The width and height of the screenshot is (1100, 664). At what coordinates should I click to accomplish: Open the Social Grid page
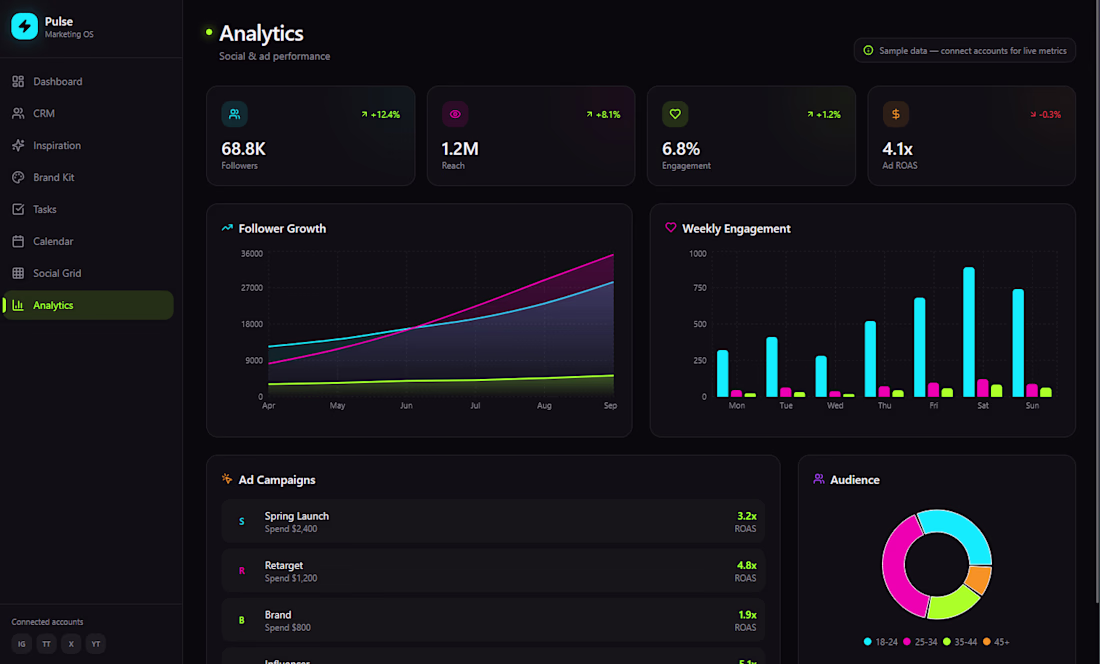(88, 273)
